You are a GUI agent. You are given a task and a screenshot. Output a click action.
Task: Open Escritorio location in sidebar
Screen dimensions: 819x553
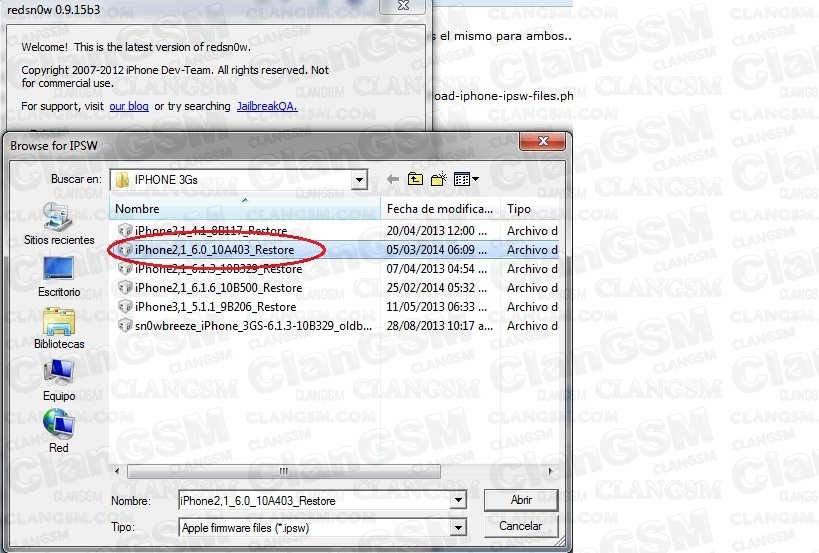click(59, 277)
